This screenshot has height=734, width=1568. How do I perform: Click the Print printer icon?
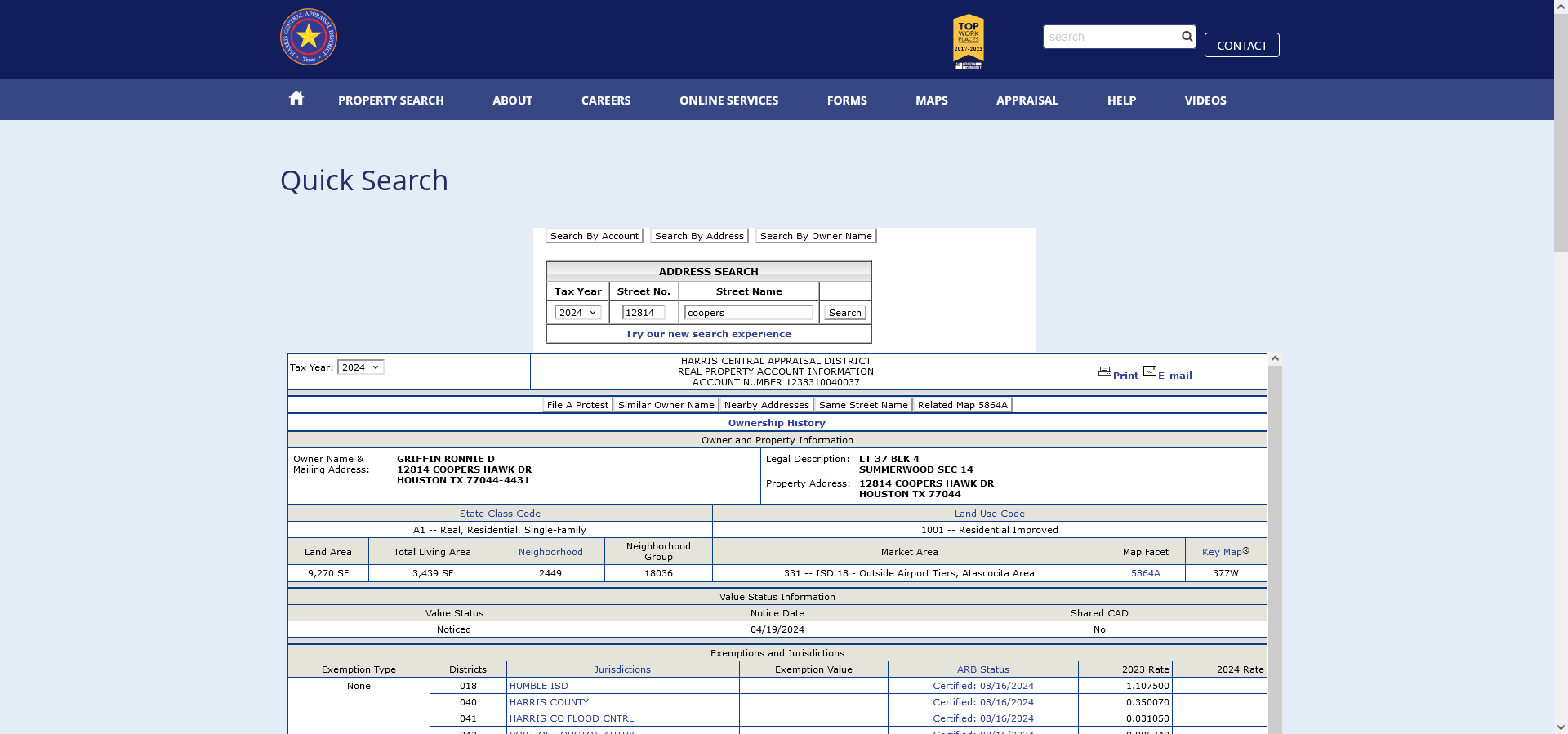pos(1104,371)
